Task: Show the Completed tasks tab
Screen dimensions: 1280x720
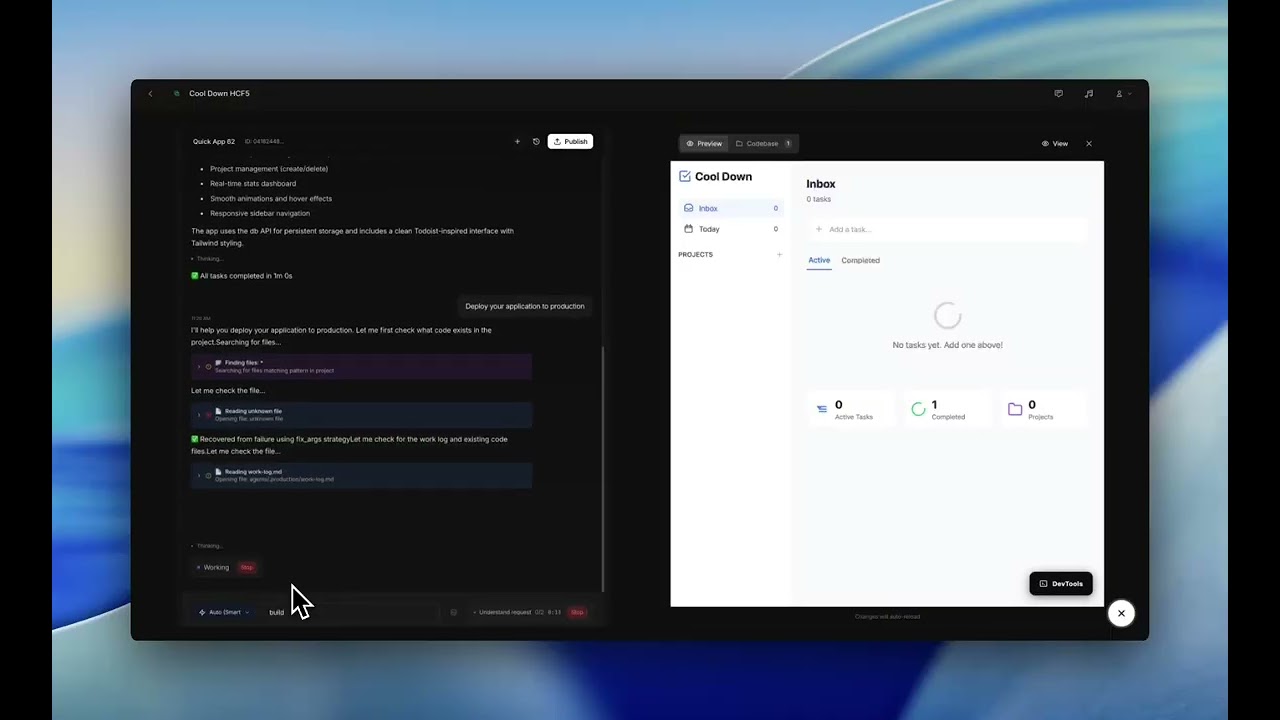Action: click(x=860, y=260)
